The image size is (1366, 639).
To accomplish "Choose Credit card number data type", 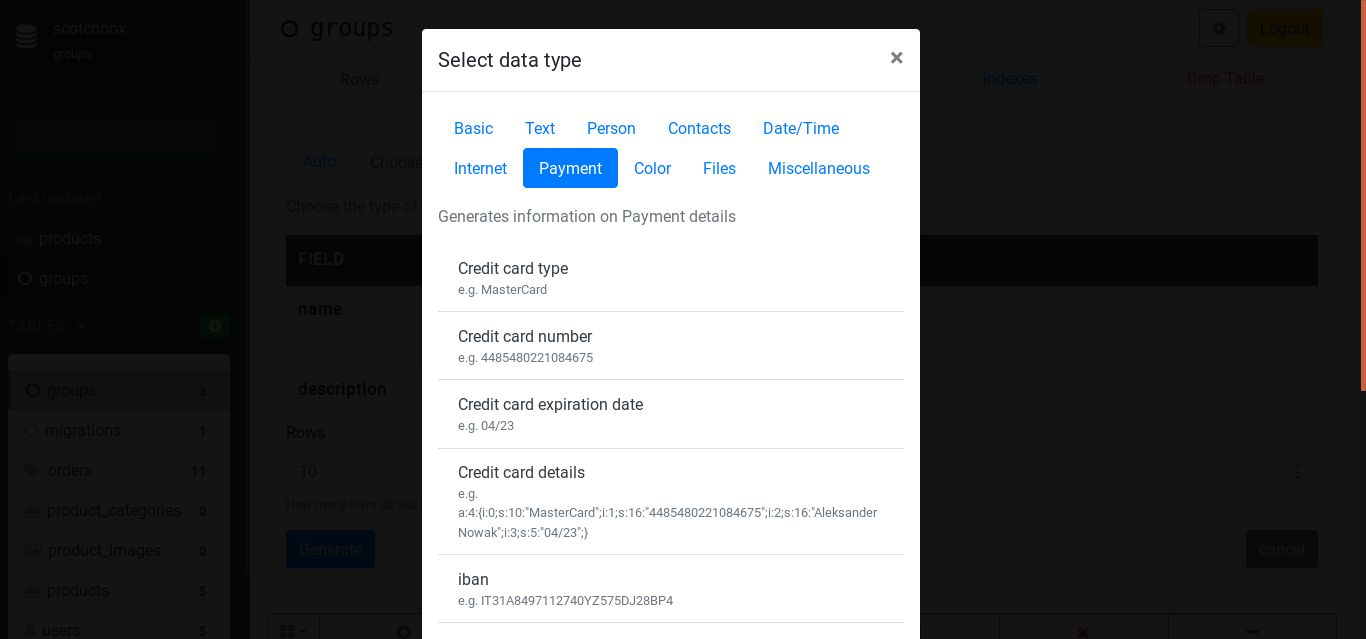I will (671, 346).
